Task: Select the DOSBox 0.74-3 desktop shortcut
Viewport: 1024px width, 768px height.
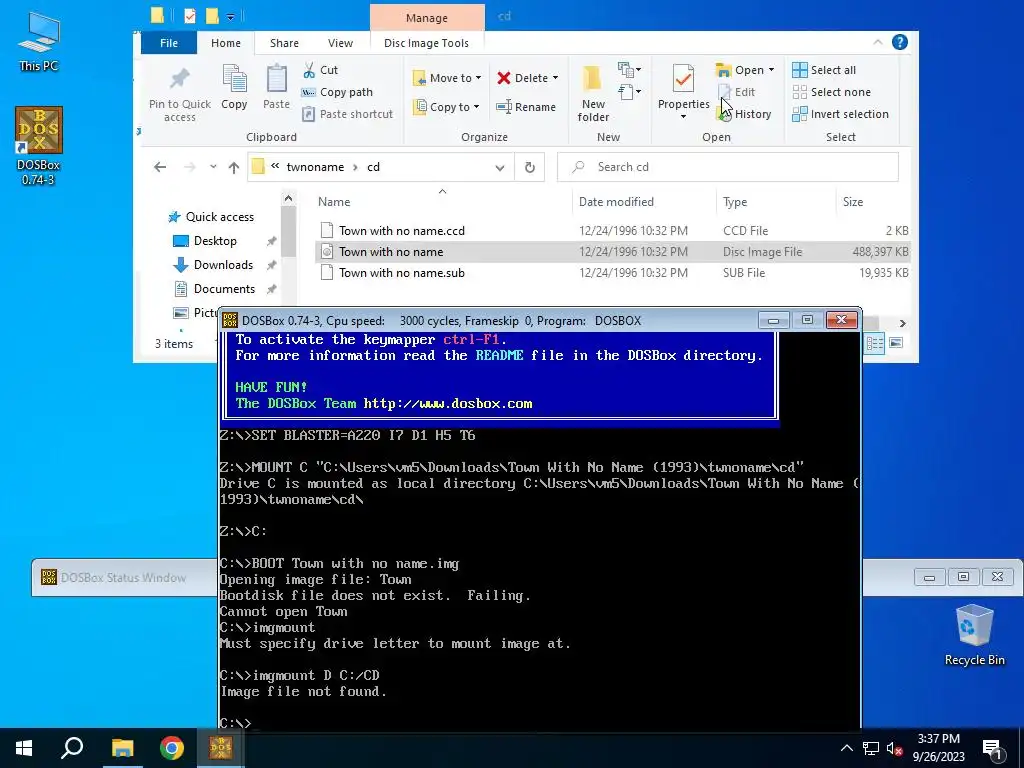Action: tap(39, 146)
